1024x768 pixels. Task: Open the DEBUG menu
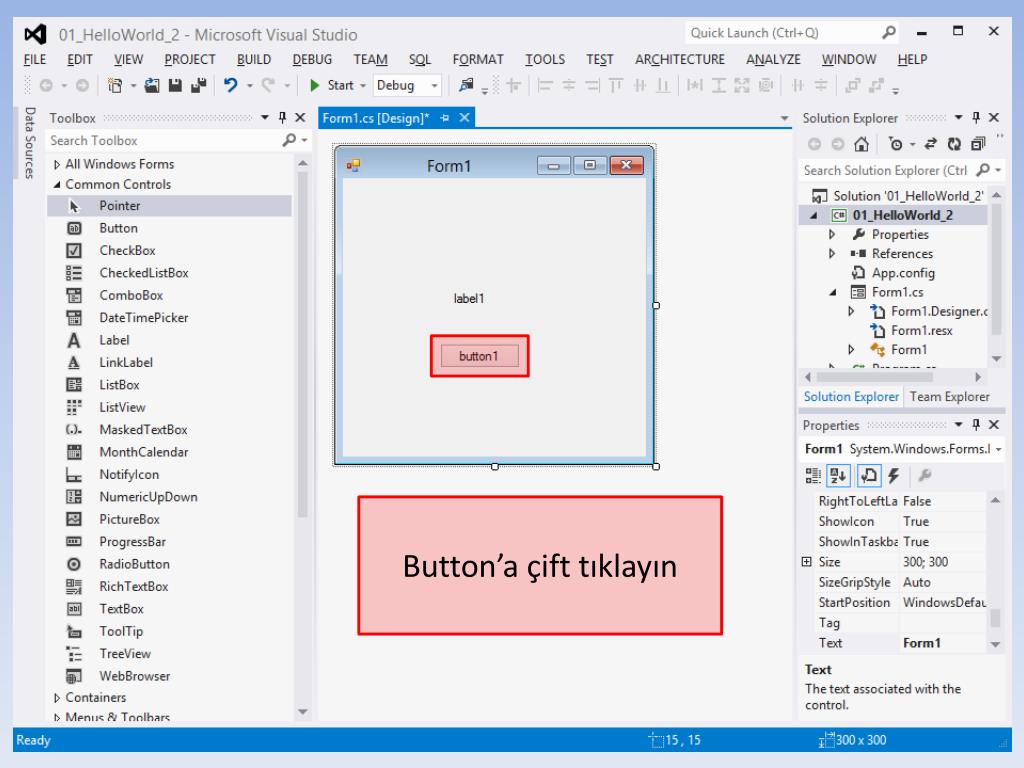tap(312, 59)
